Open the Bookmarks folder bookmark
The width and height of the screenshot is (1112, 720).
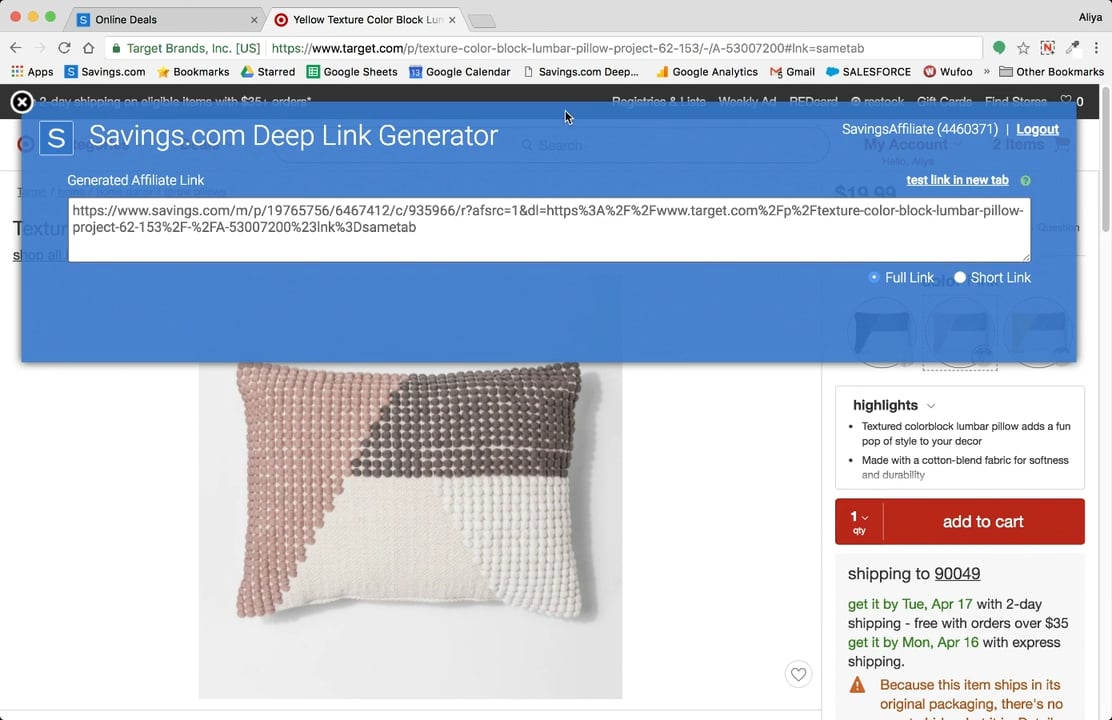pos(193,72)
